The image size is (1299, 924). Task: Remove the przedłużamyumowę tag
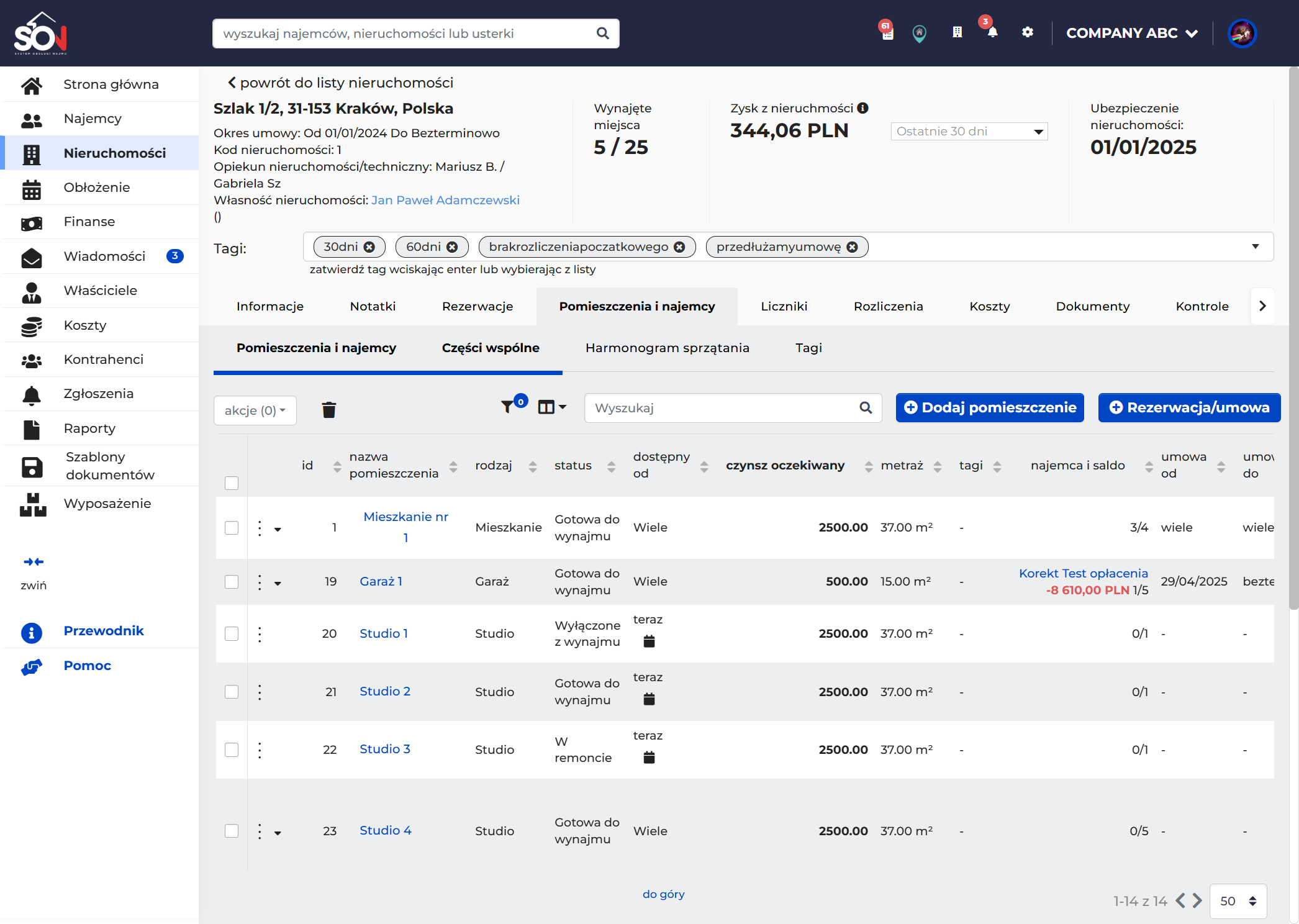(853, 247)
